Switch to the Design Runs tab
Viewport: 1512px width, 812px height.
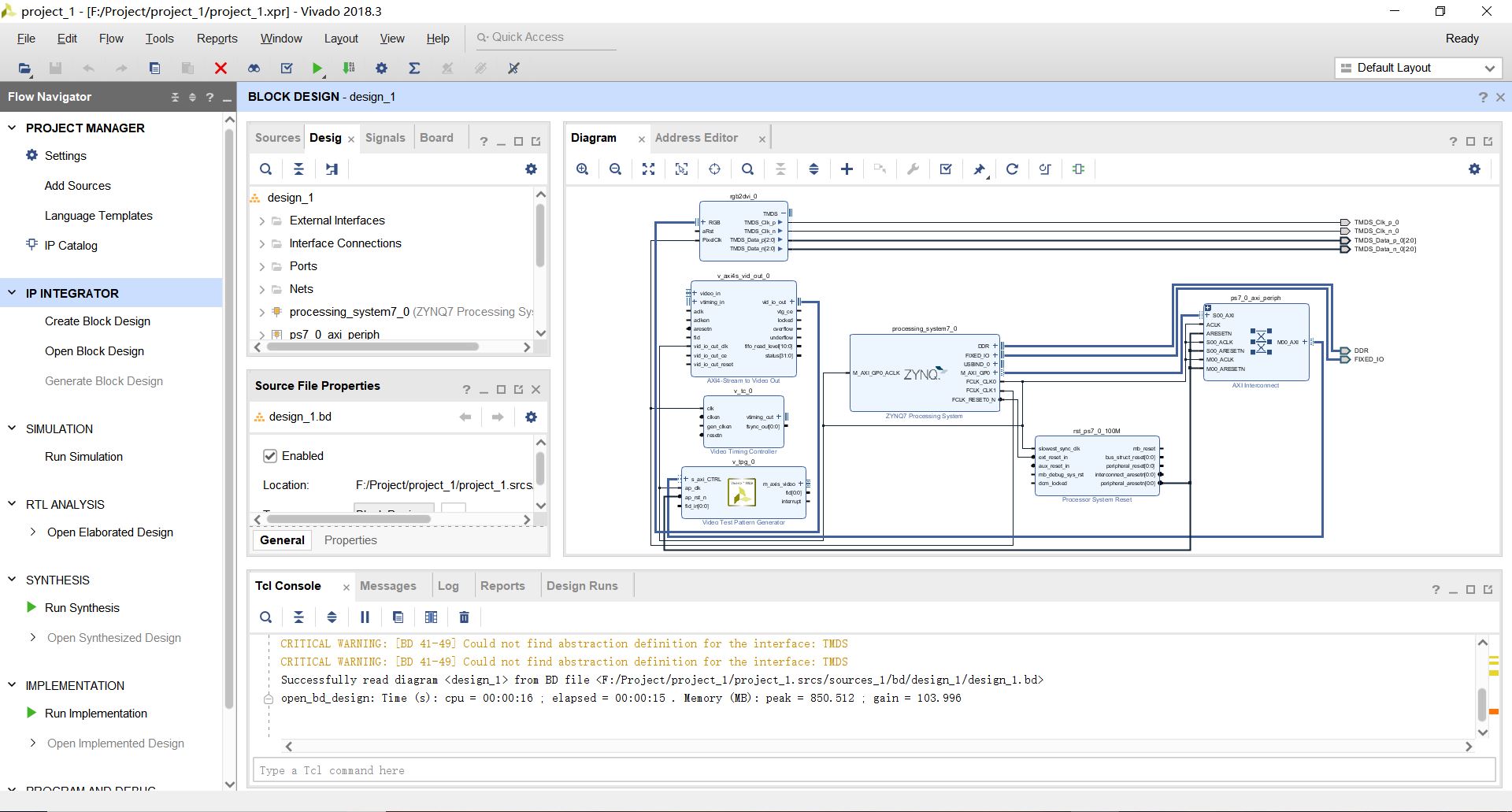582,586
